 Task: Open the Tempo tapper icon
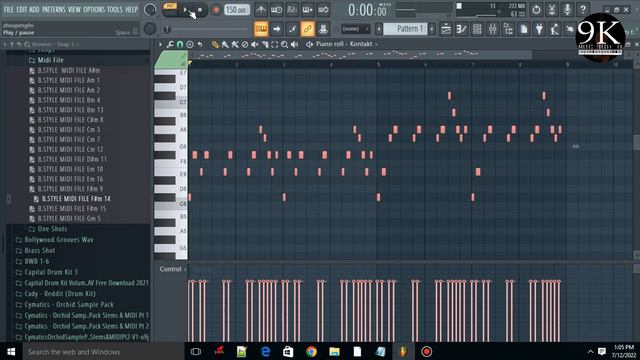[x=554, y=29]
